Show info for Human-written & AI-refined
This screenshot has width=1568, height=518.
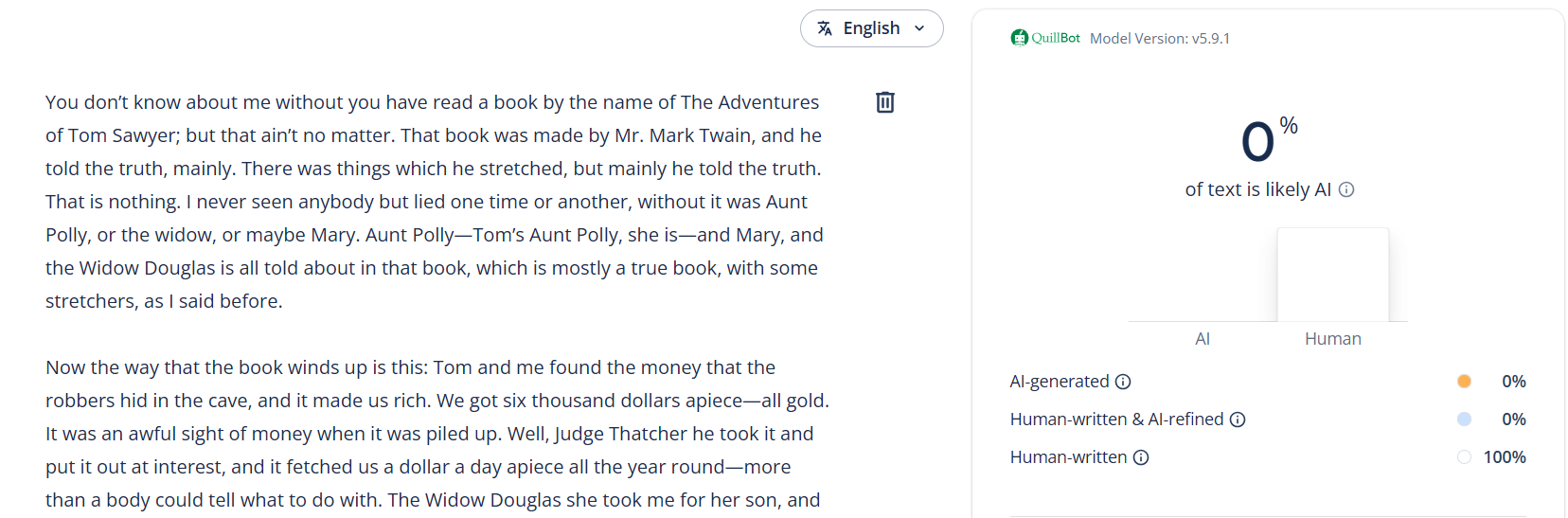point(1238,420)
